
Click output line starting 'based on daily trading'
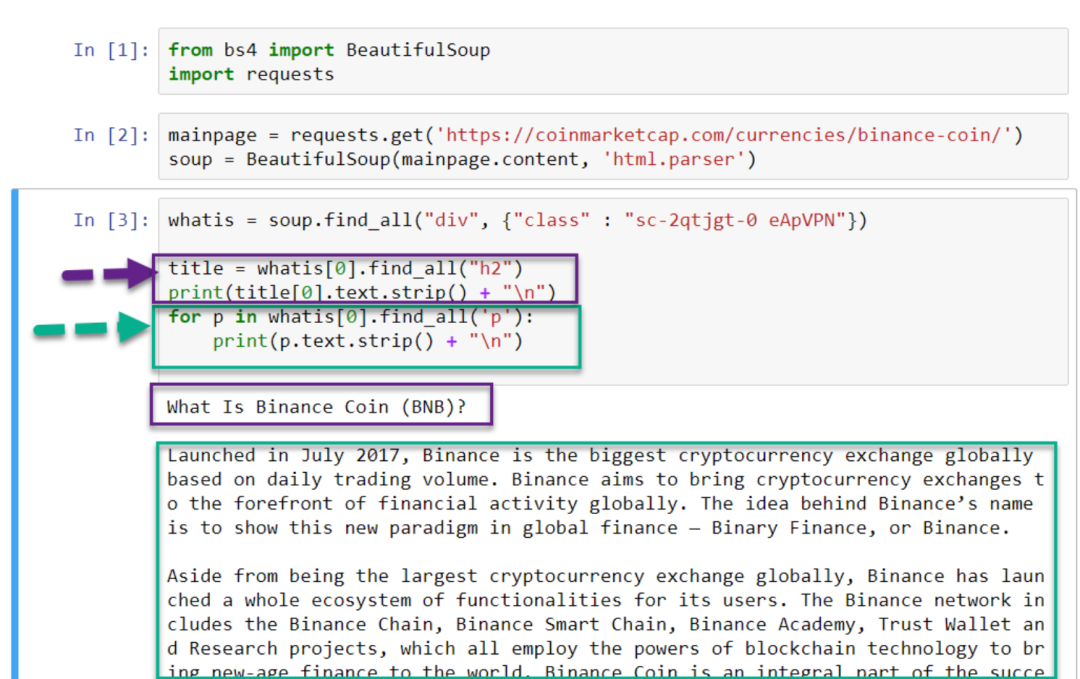click(605, 479)
